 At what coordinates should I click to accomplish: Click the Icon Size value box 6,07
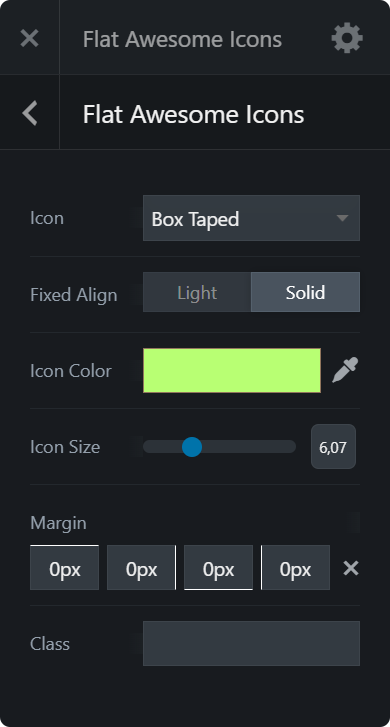pos(333,447)
